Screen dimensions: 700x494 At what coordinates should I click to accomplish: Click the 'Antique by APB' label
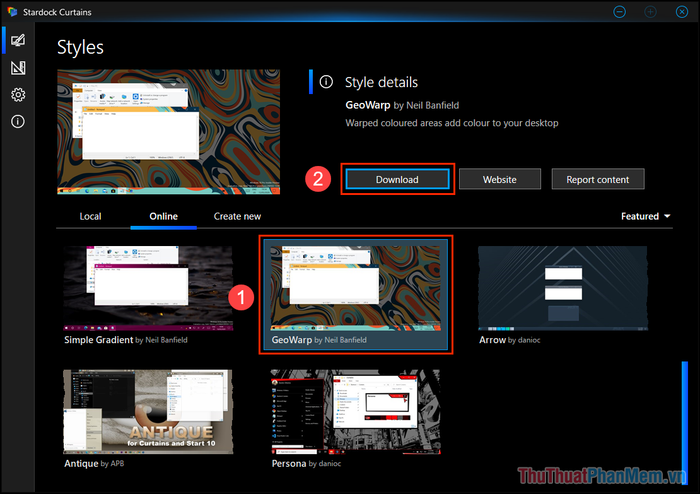[94, 464]
